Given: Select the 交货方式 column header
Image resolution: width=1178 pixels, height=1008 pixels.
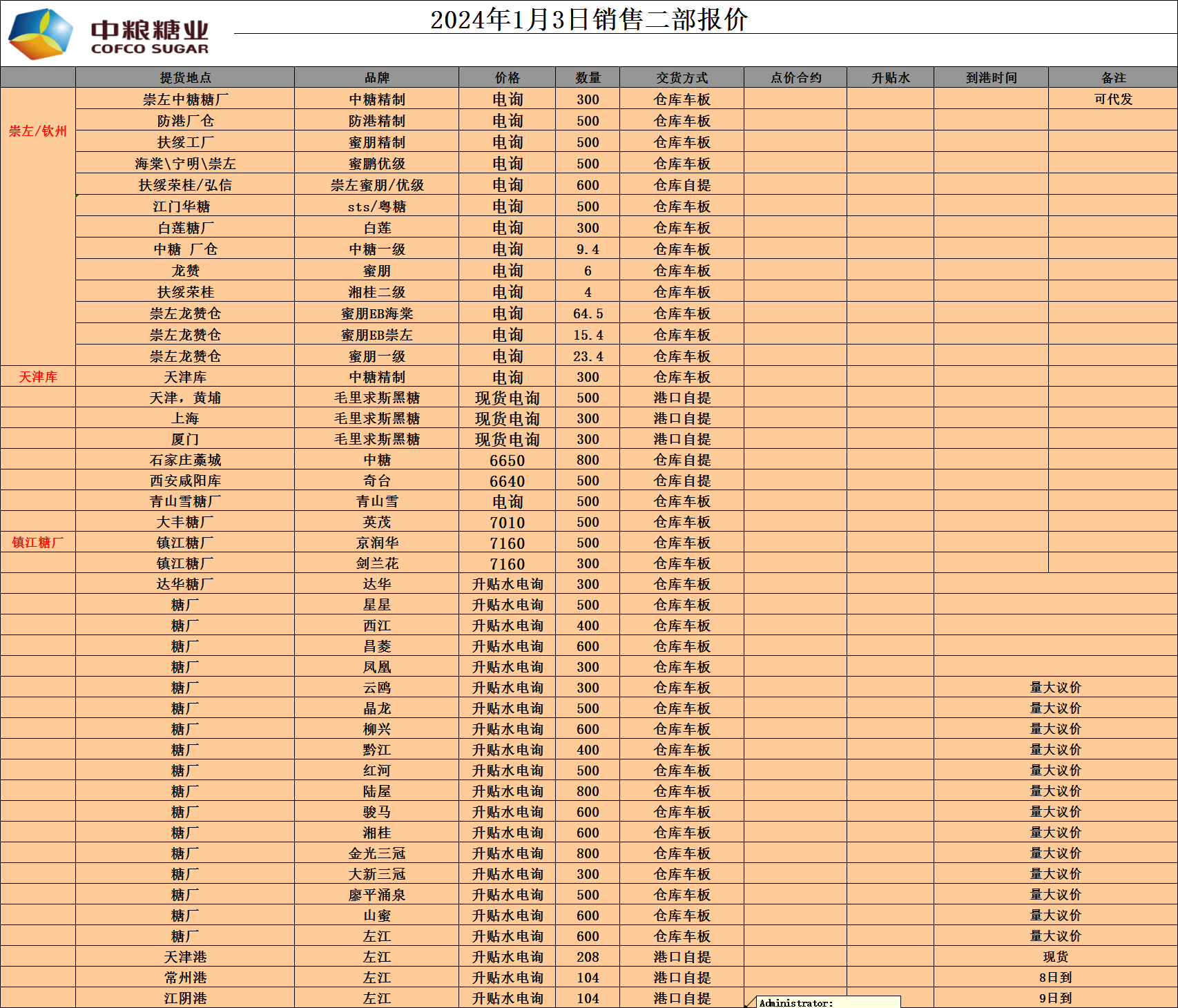Looking at the screenshot, I should [x=682, y=78].
